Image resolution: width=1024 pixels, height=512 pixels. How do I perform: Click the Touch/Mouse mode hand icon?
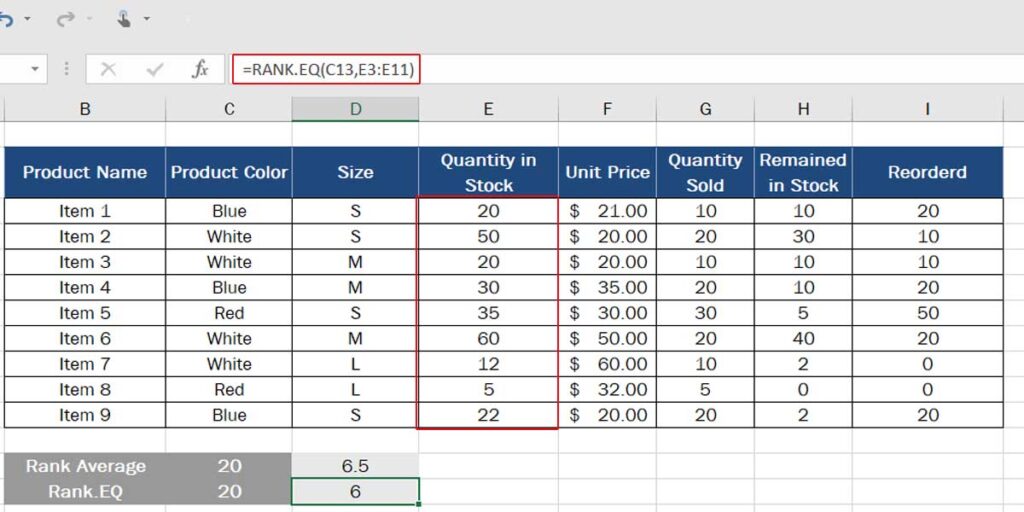pos(123,19)
